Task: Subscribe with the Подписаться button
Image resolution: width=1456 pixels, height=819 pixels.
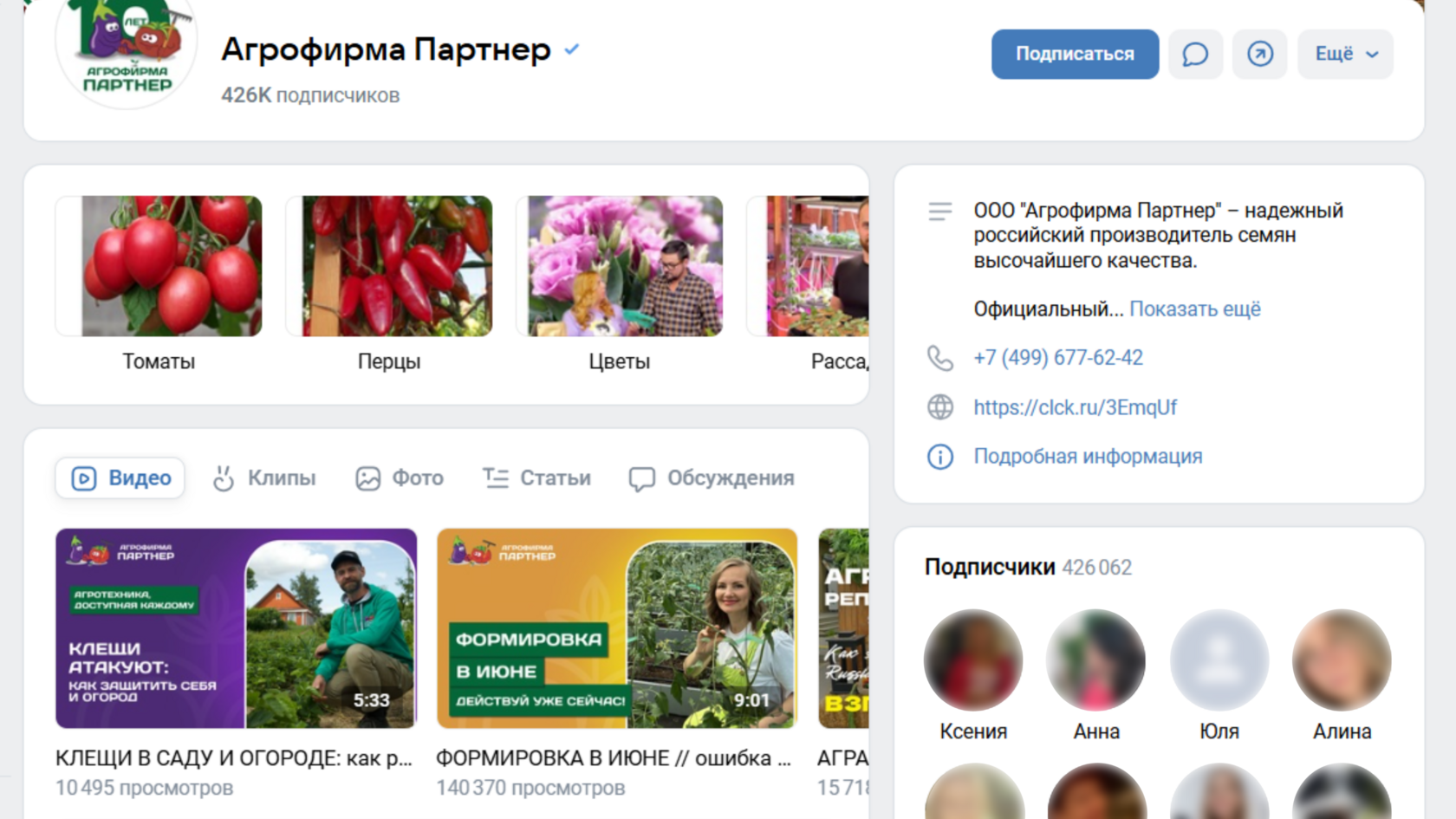Action: [1075, 54]
